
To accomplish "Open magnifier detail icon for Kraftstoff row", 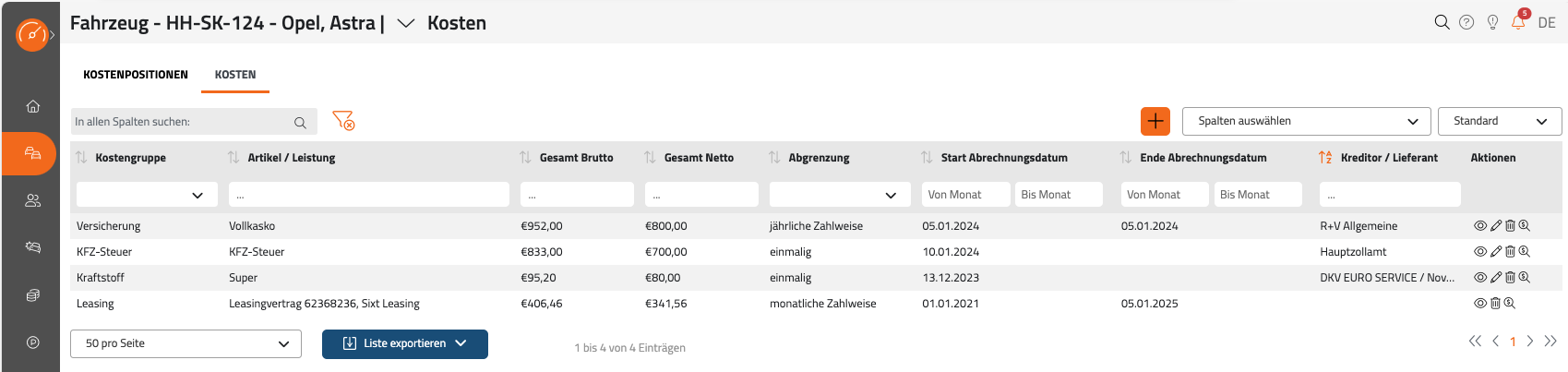I will pyautogui.click(x=1525, y=277).
